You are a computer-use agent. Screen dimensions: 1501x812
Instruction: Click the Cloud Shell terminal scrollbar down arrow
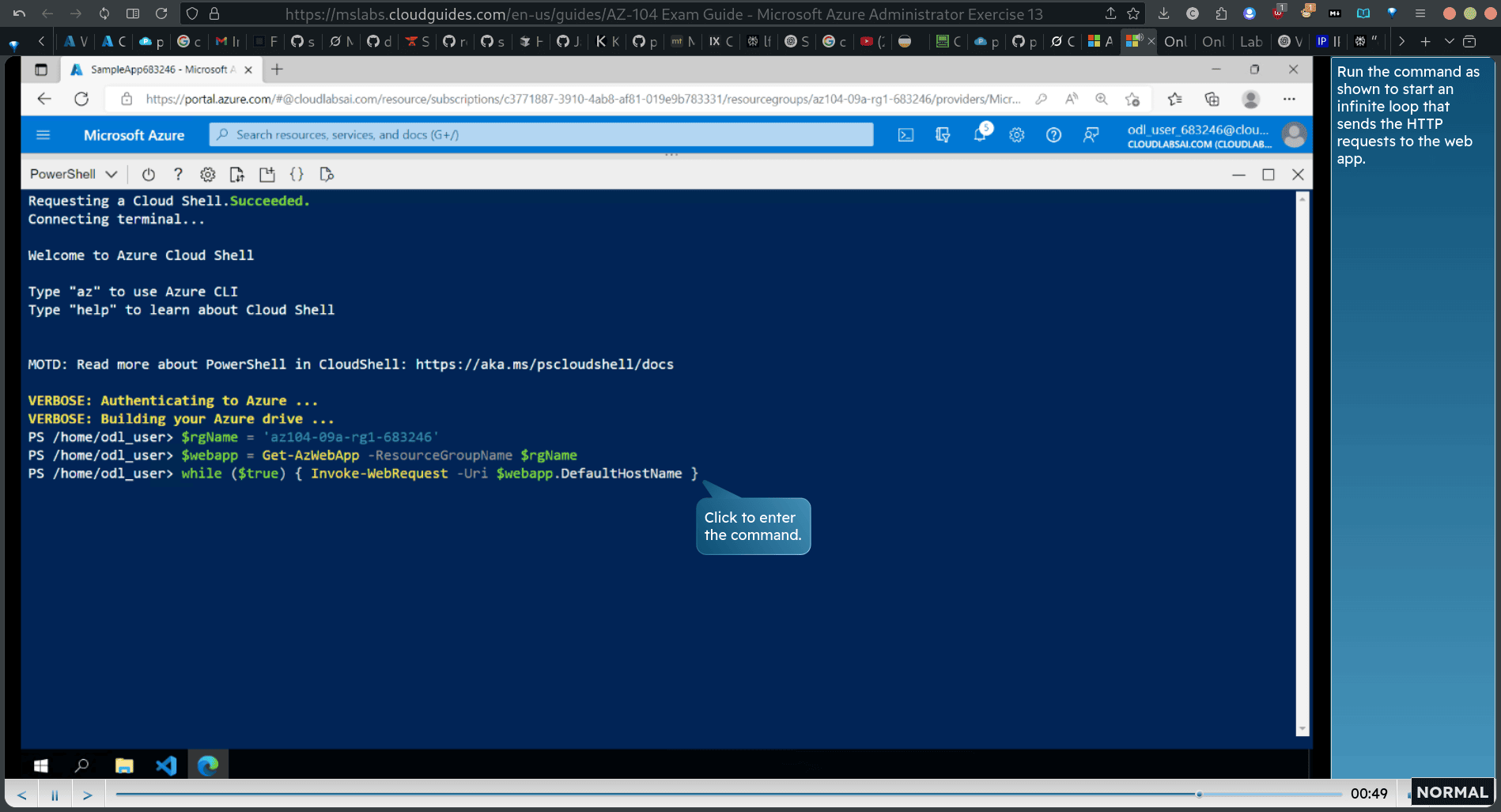[x=1302, y=729]
